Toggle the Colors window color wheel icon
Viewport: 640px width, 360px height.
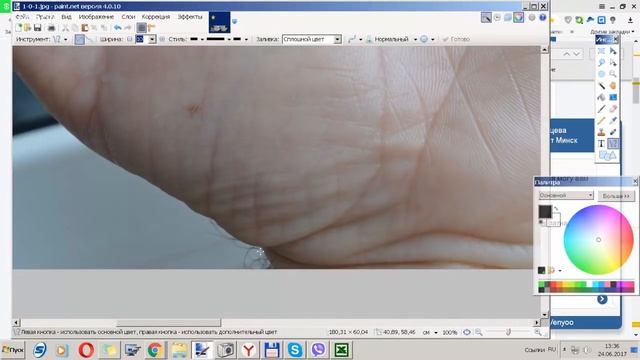click(x=518, y=18)
